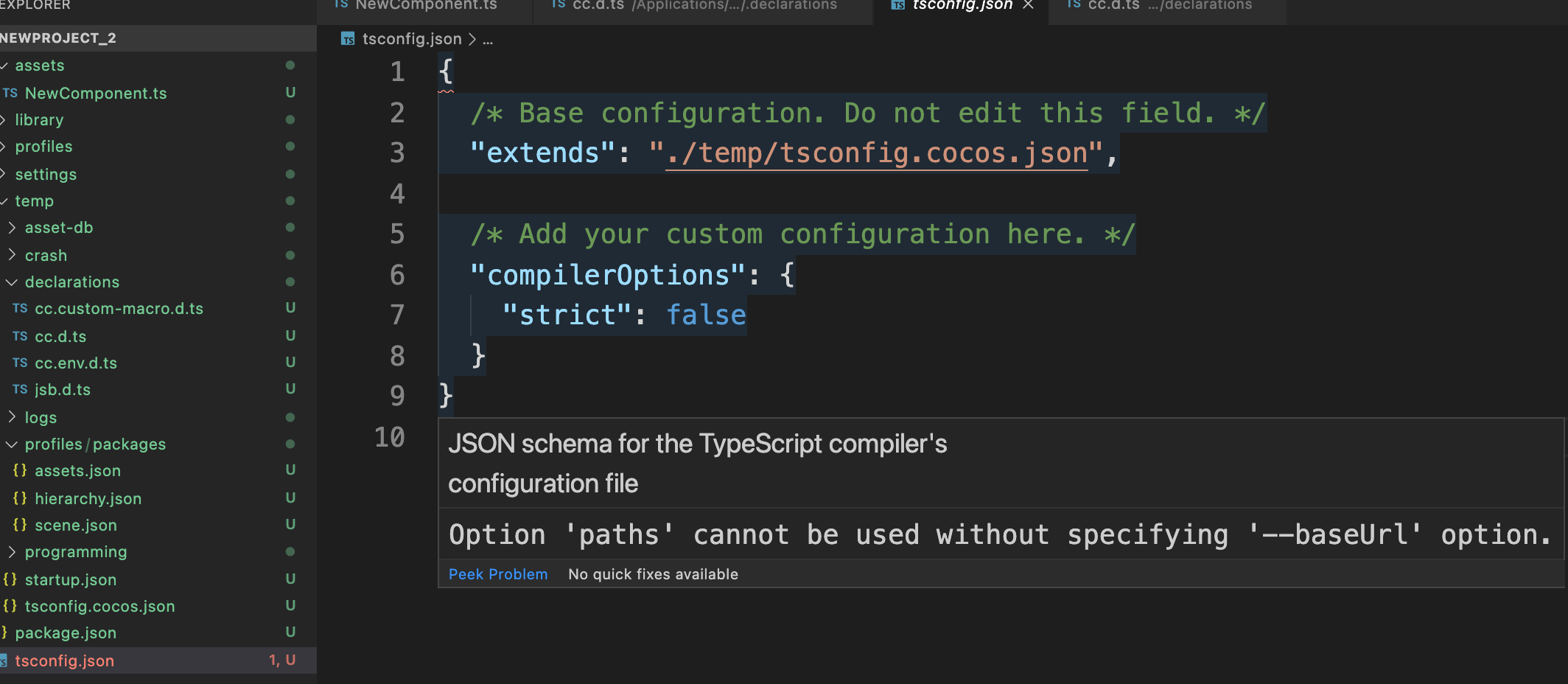Expand the logs folder chevron

tap(12, 417)
